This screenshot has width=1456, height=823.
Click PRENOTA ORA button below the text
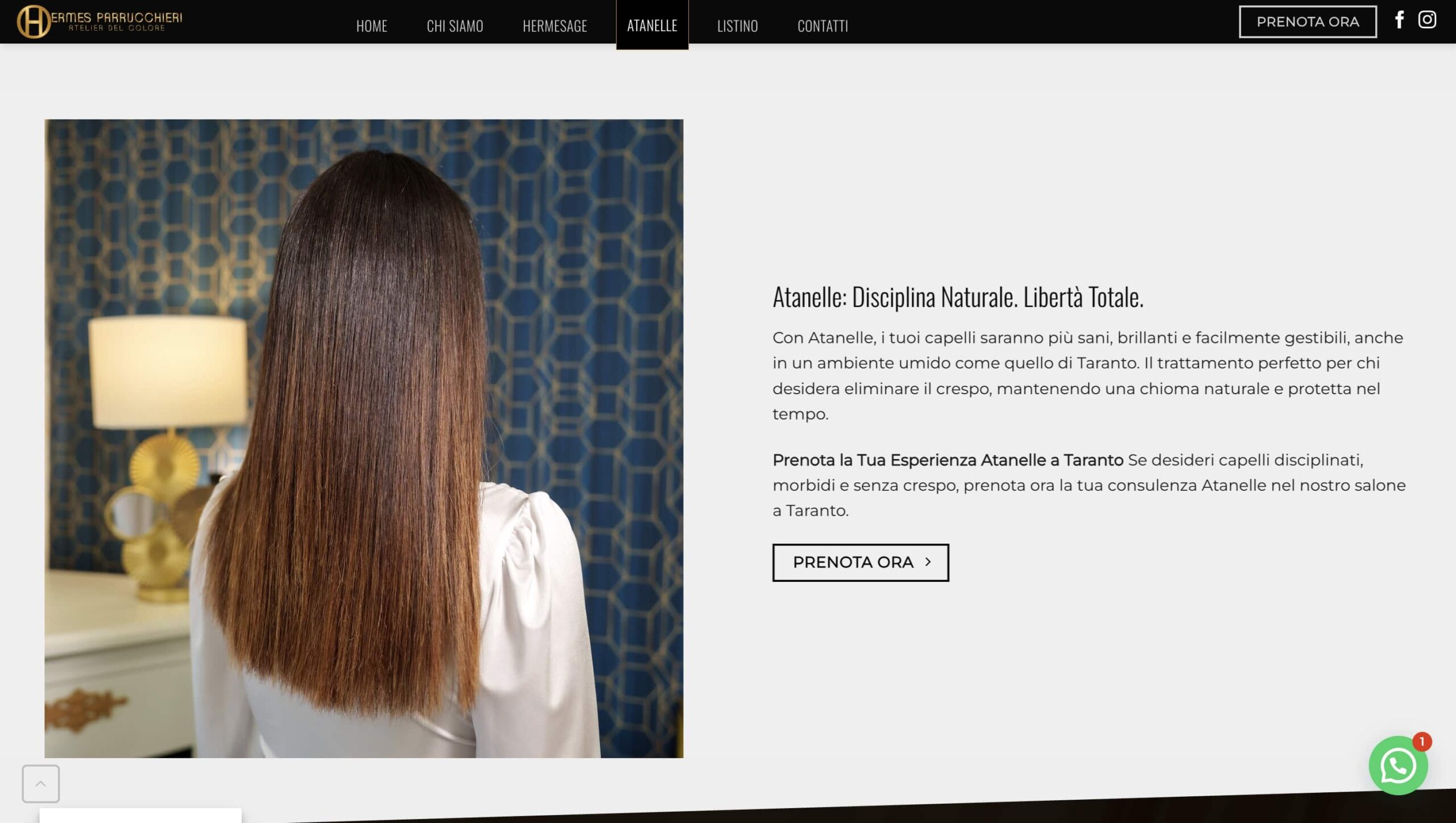point(860,563)
